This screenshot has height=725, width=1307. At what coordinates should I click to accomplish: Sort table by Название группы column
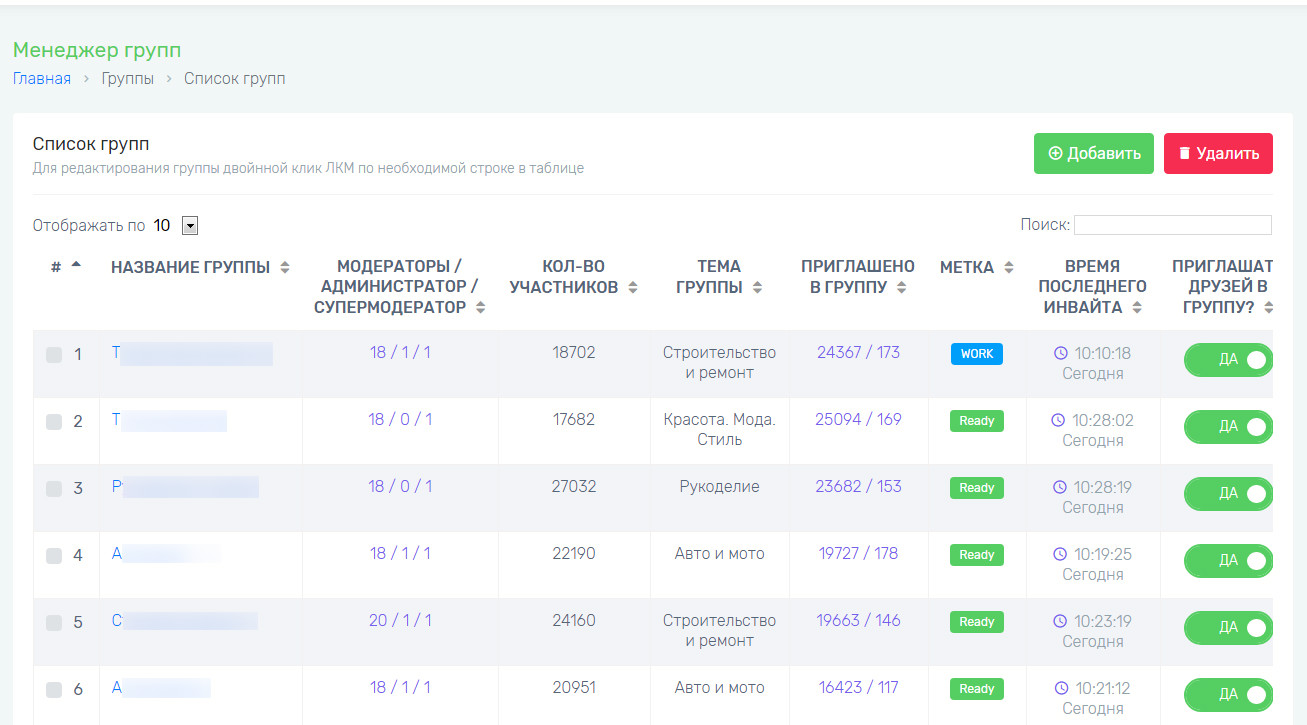[x=285, y=268]
